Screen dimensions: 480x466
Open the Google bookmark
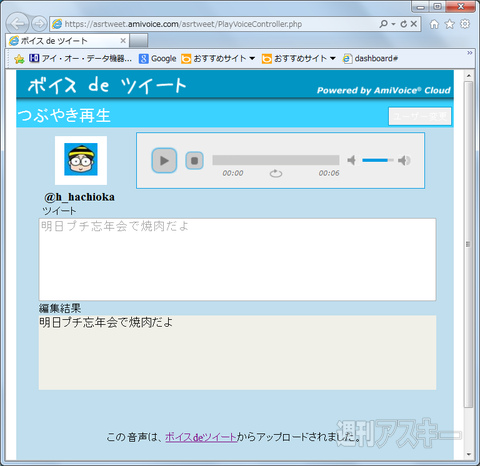(x=157, y=59)
